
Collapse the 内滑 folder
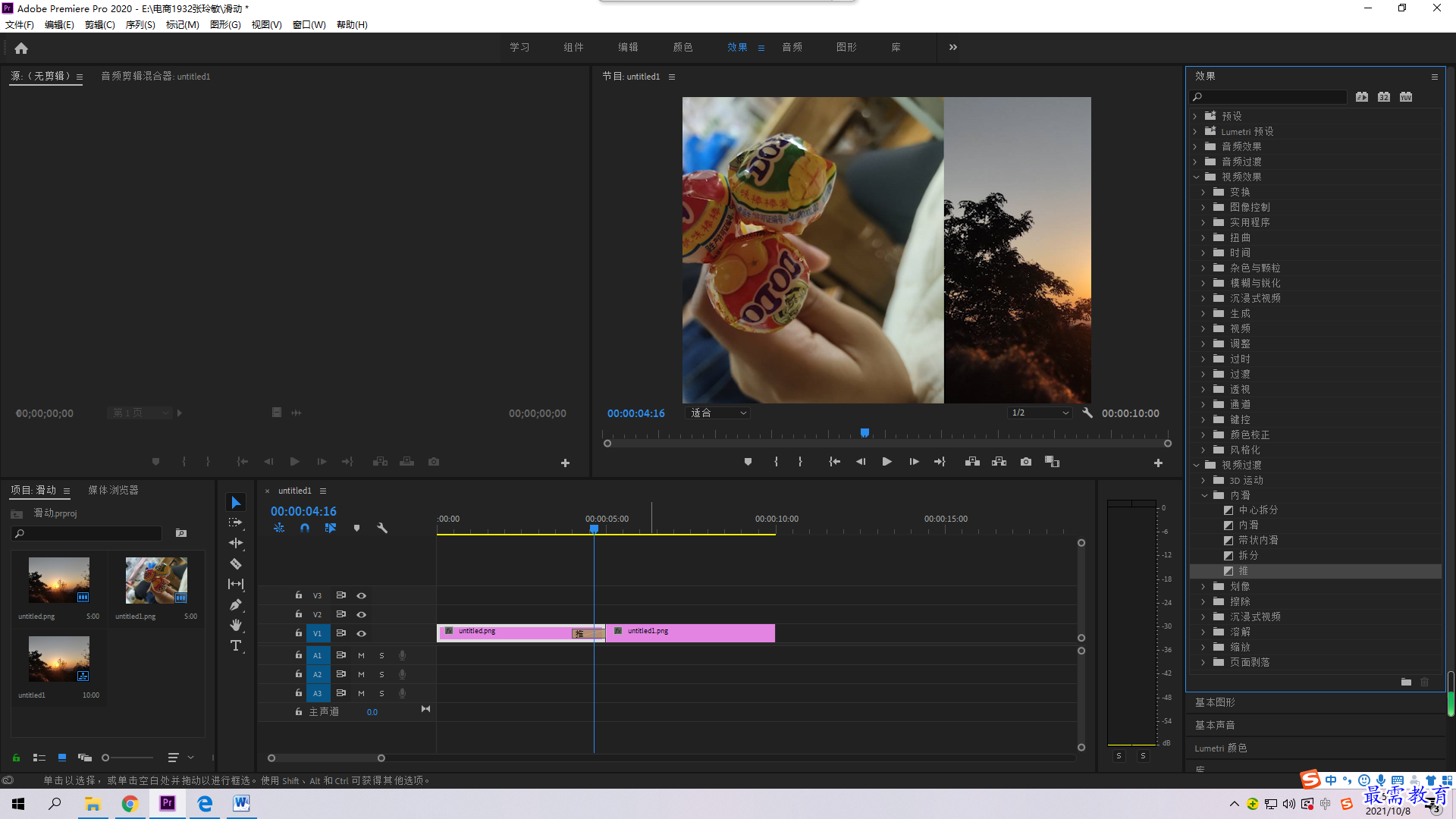click(x=1204, y=495)
